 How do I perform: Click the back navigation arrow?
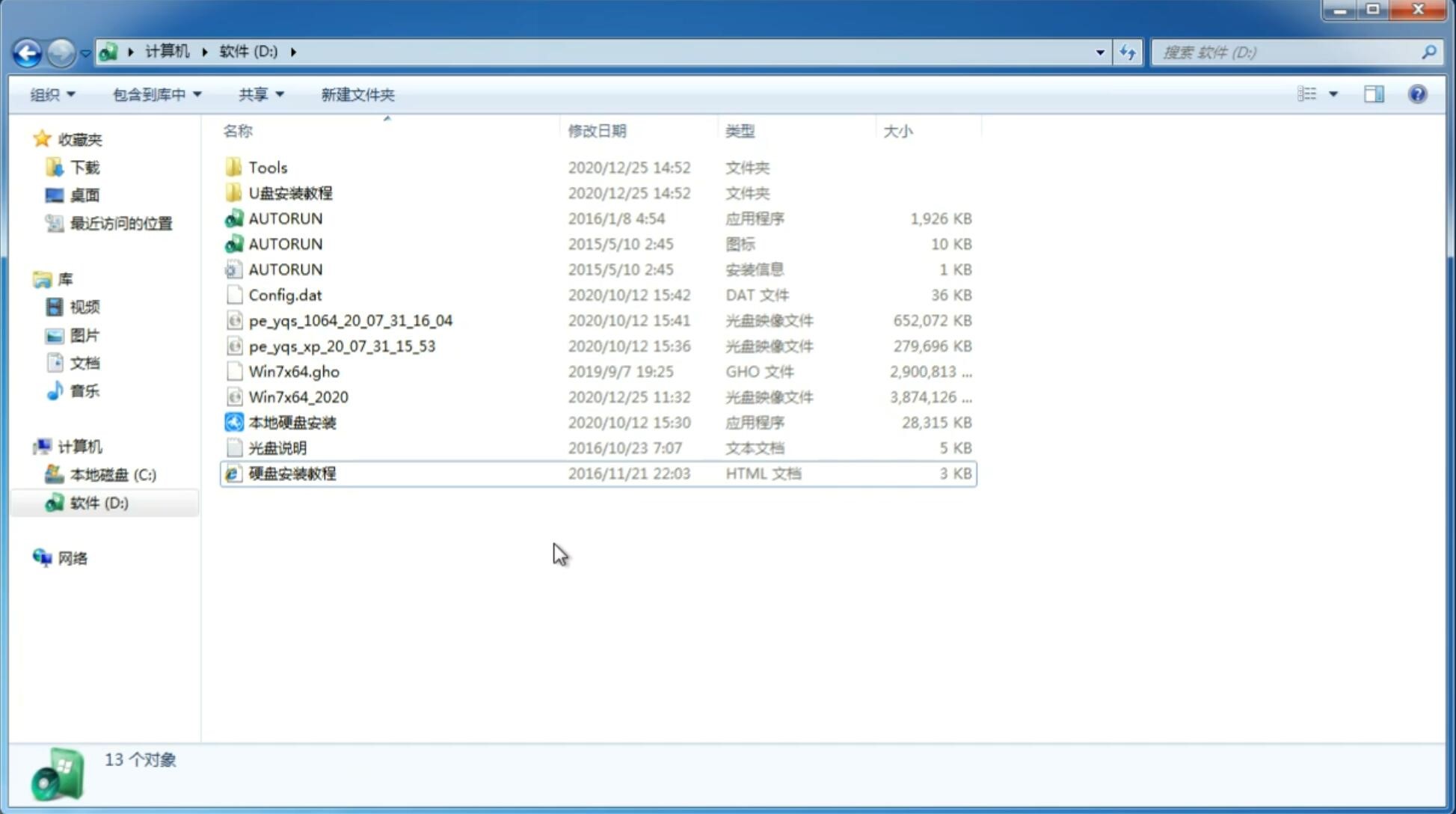(27, 51)
